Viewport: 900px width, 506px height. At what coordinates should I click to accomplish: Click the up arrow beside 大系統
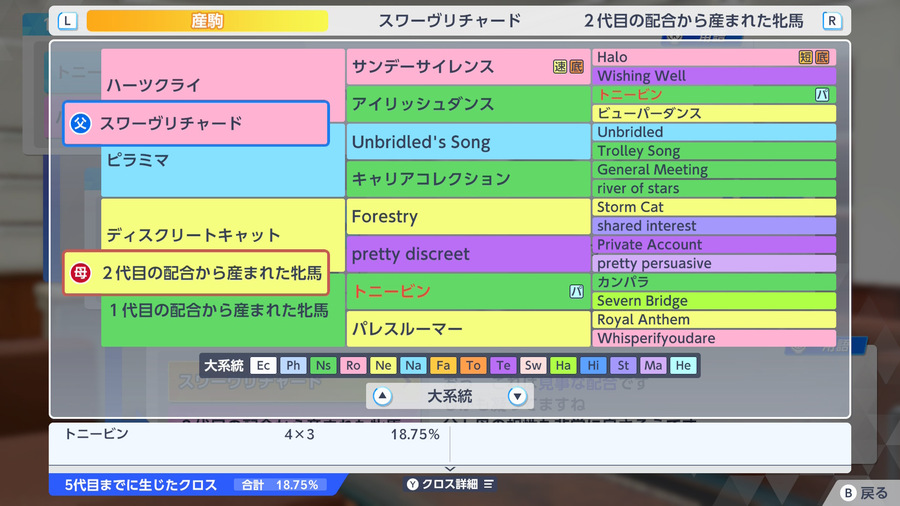coord(382,396)
